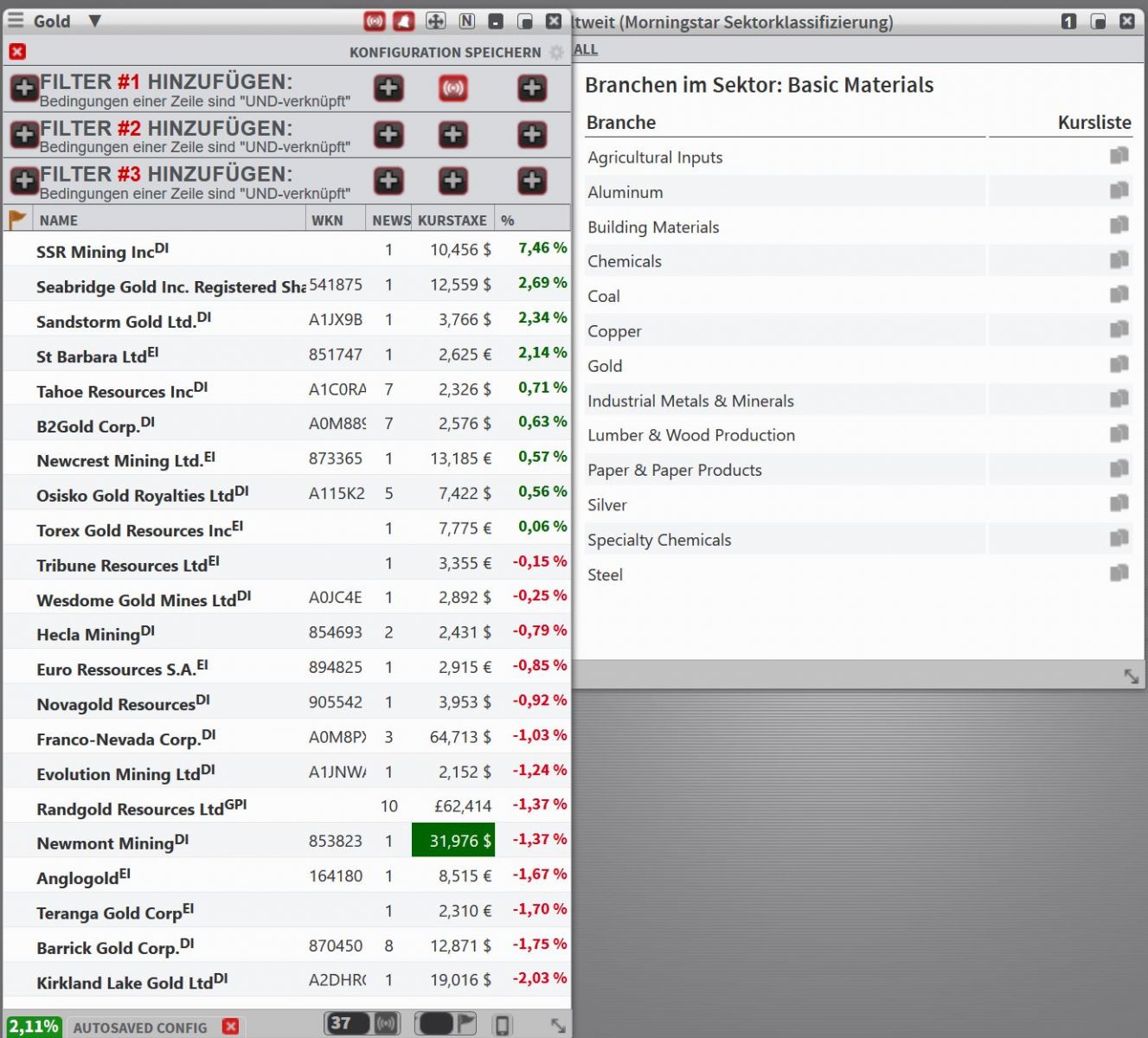The image size is (1148, 1038).
Task: Click the resize handle of the Gold window
Action: click(x=558, y=1025)
